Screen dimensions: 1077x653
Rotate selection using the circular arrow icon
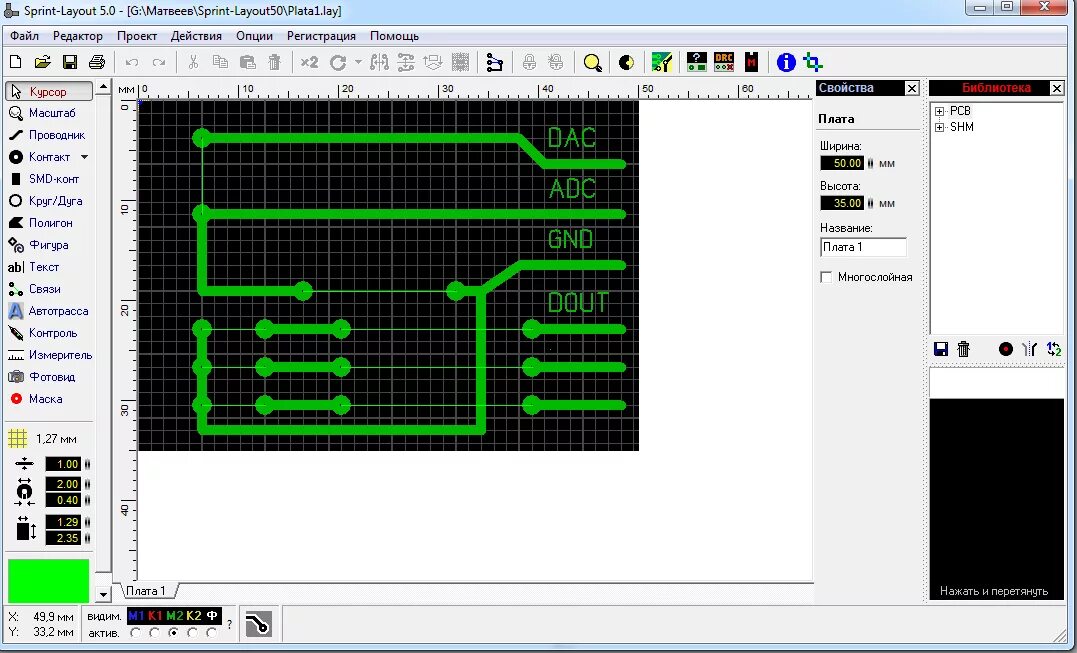click(338, 62)
